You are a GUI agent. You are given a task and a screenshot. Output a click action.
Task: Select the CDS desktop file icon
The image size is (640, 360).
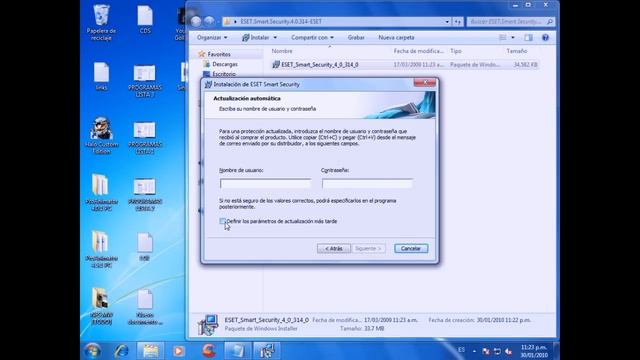[145, 20]
